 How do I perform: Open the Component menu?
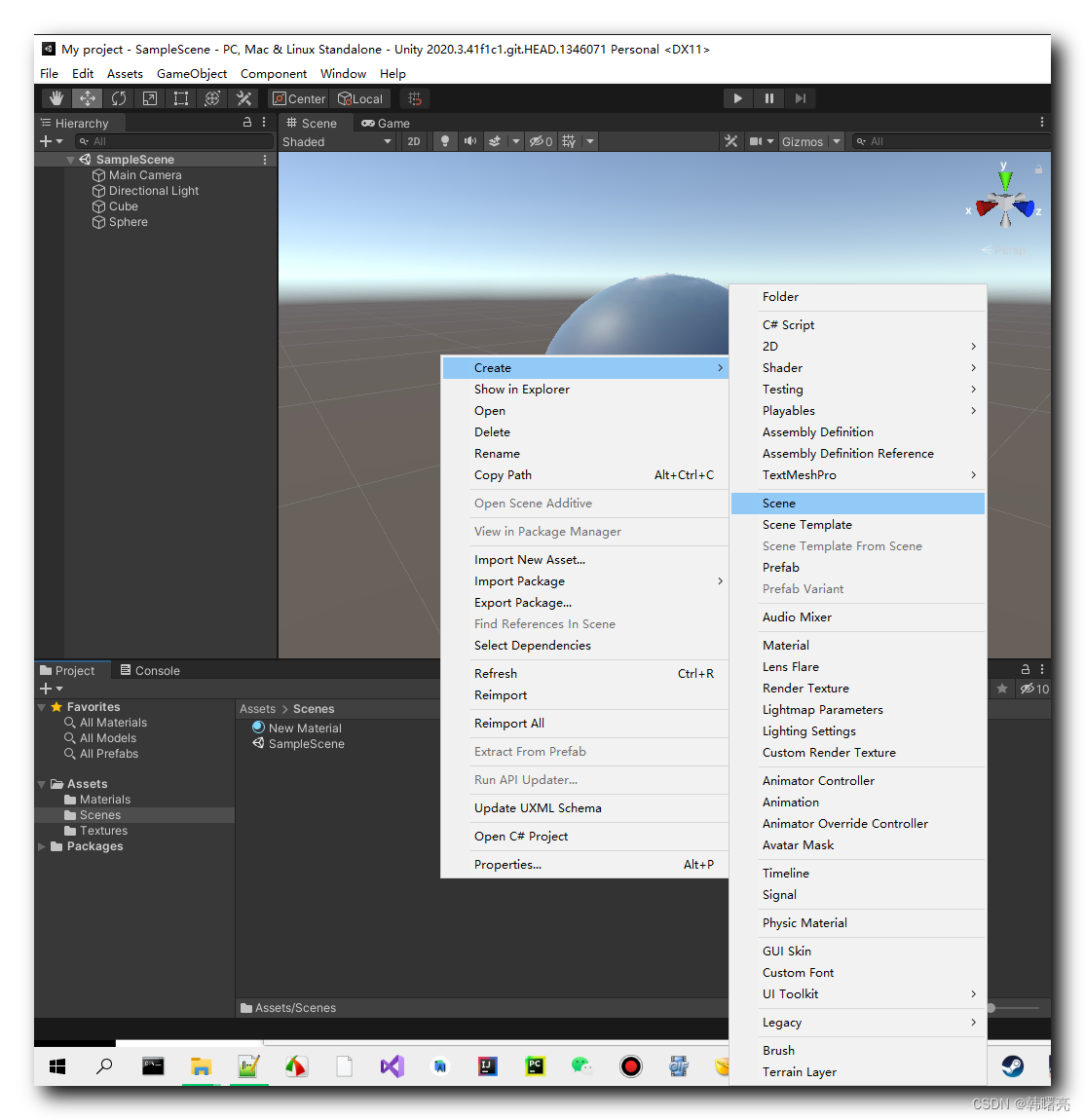click(274, 73)
